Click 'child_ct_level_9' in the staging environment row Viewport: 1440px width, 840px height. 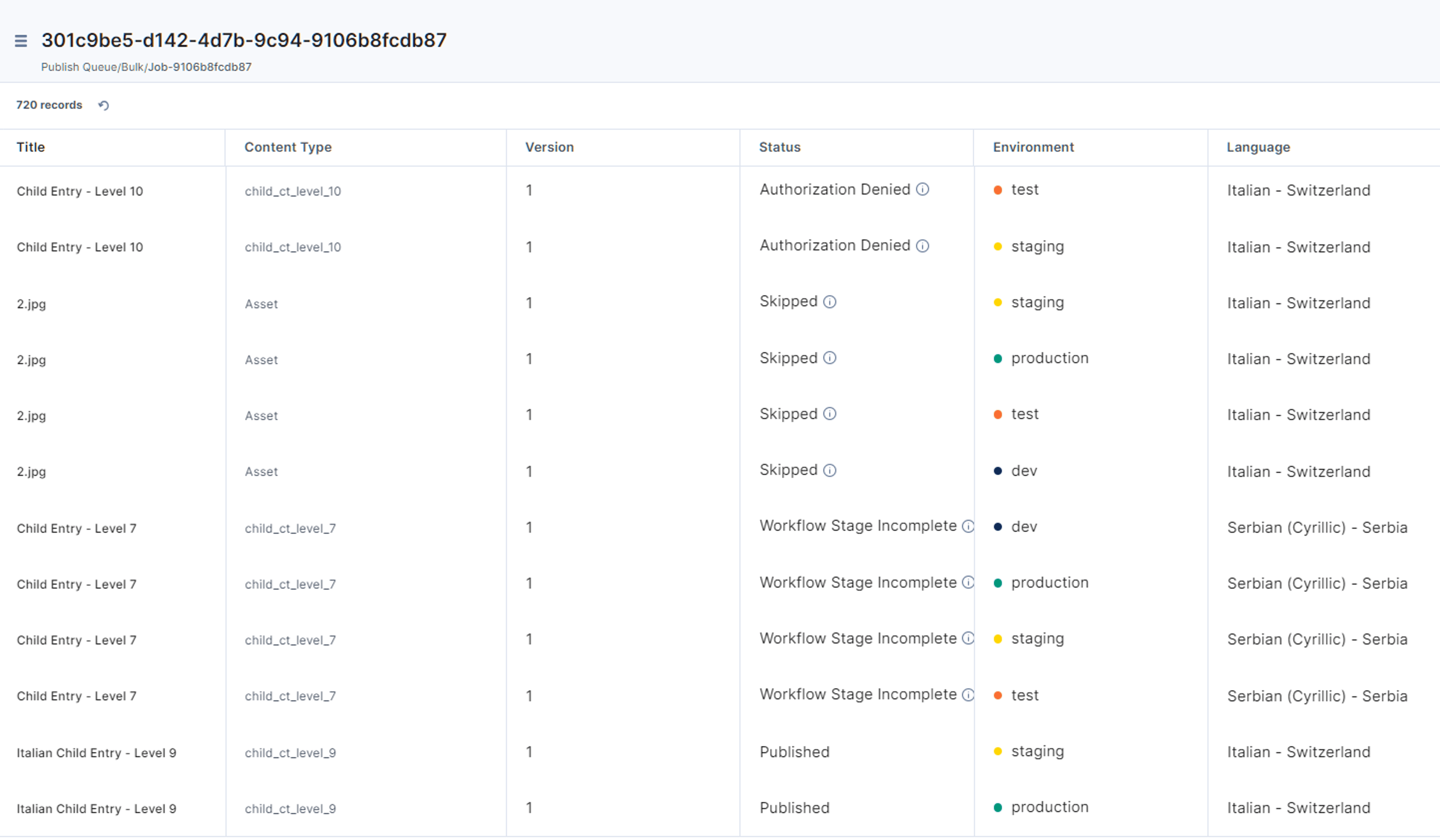[x=290, y=753]
